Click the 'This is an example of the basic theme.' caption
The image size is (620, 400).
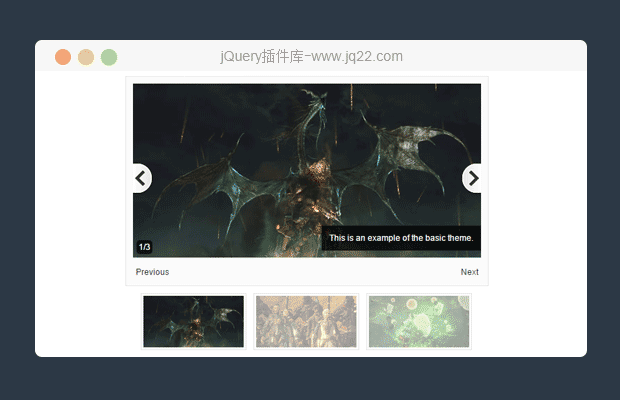401,238
